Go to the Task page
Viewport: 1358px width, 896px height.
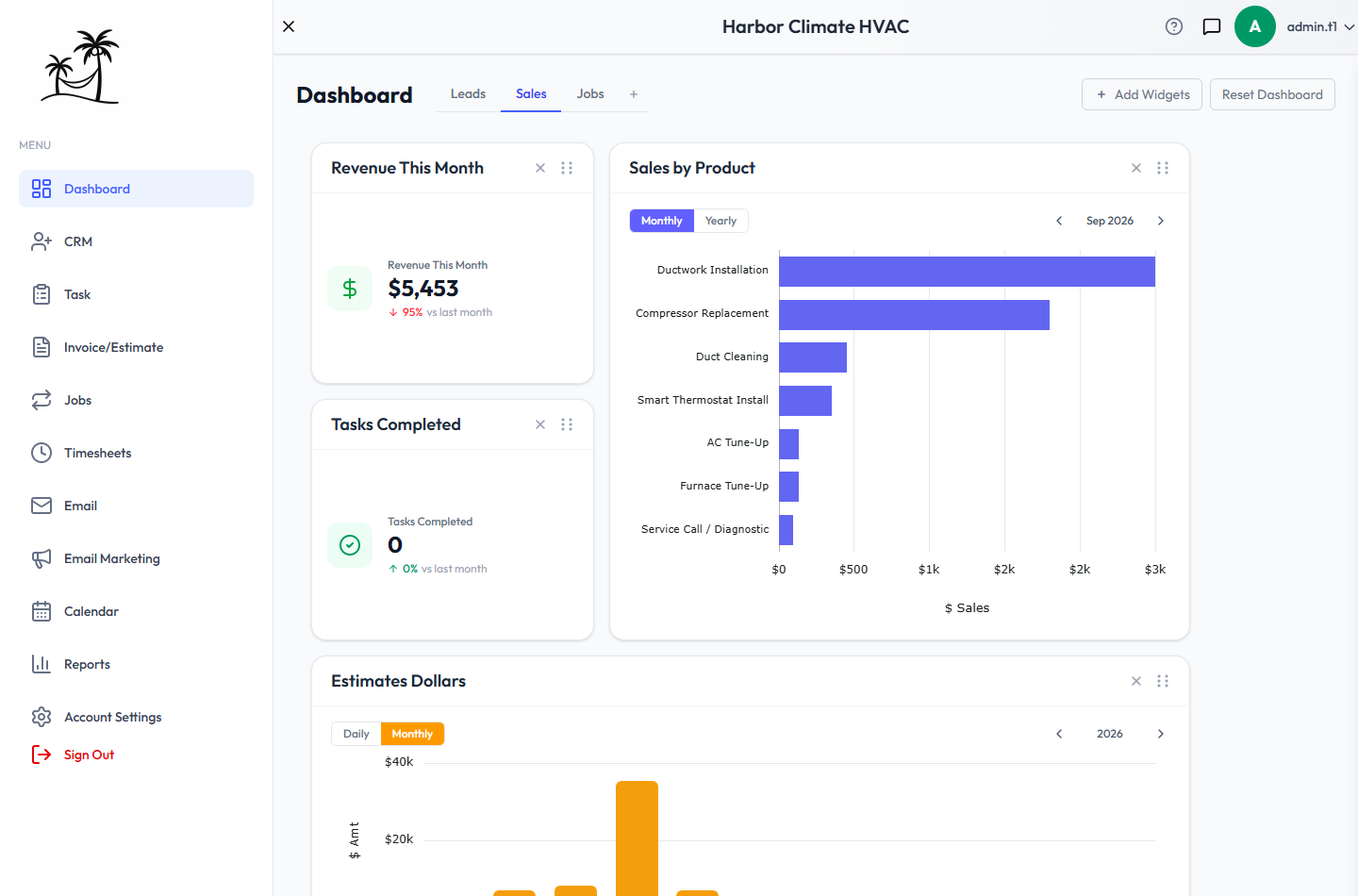136,294
